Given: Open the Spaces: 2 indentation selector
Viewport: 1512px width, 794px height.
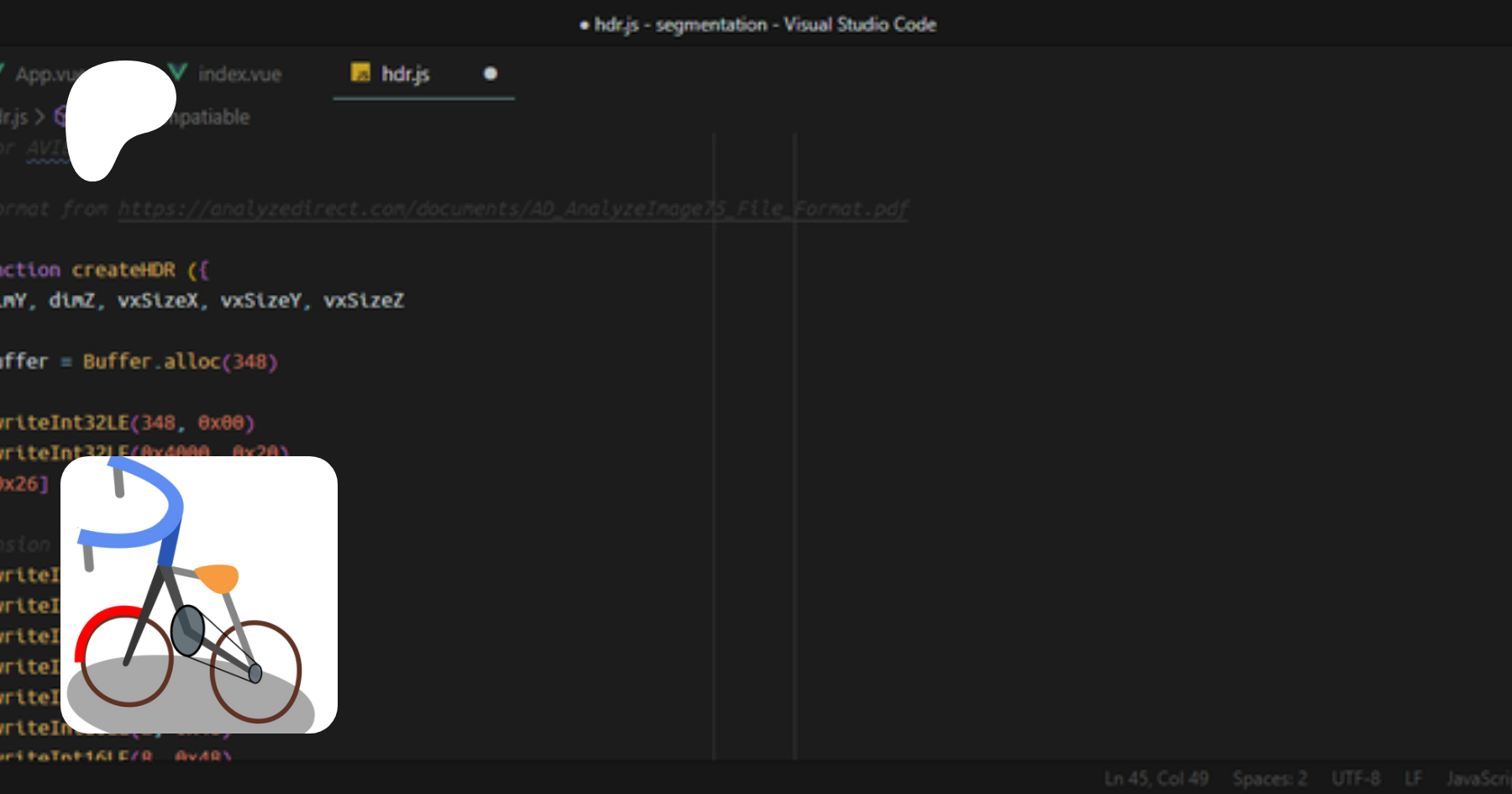Looking at the screenshot, I should pyautogui.click(x=1269, y=779).
